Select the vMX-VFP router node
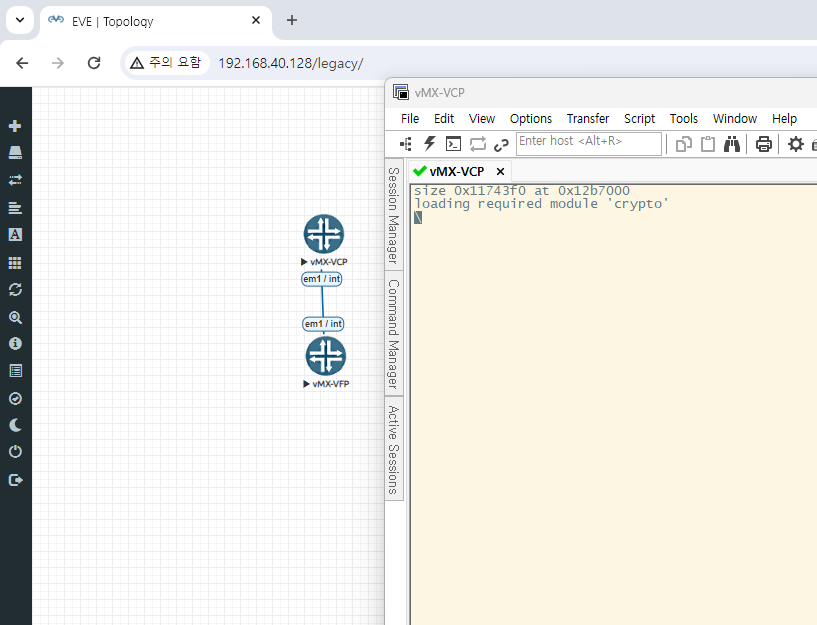 tap(326, 356)
